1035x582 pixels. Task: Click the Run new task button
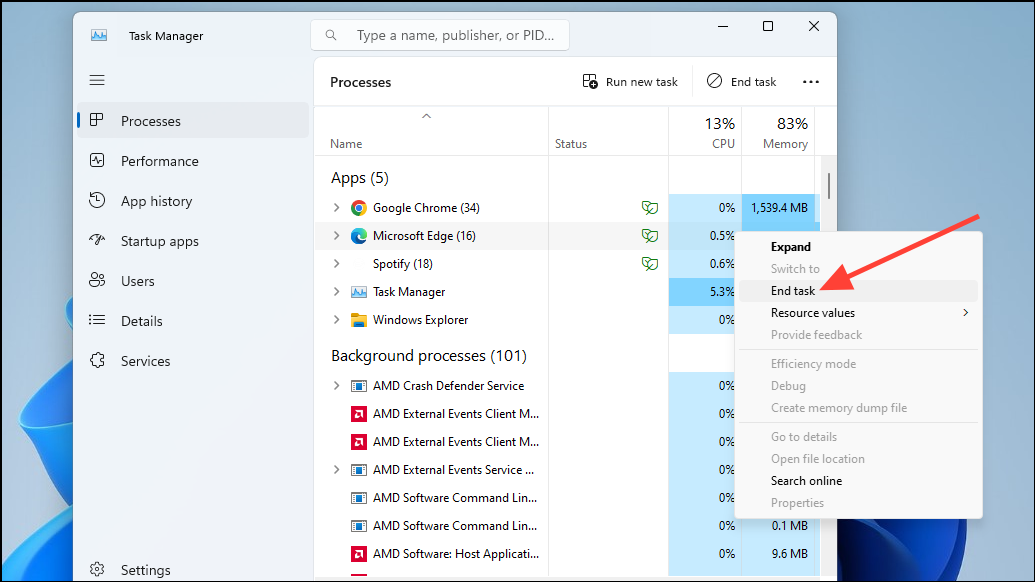(630, 81)
